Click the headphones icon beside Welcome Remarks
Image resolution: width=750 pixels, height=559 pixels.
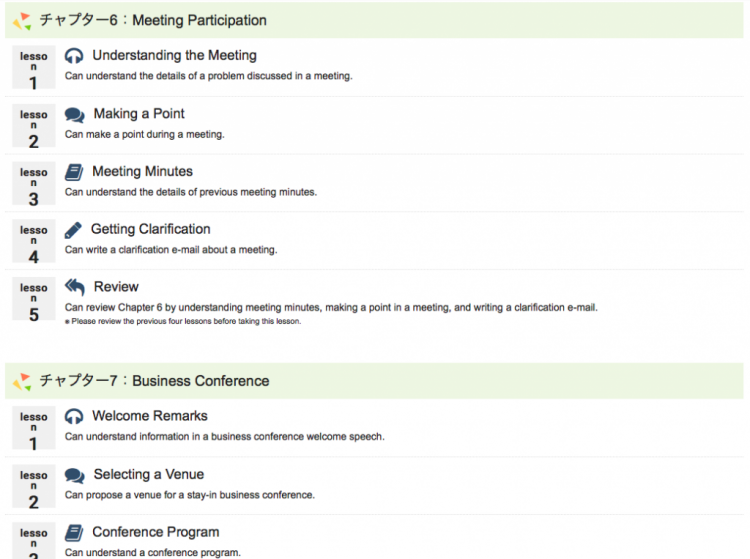coord(74,417)
